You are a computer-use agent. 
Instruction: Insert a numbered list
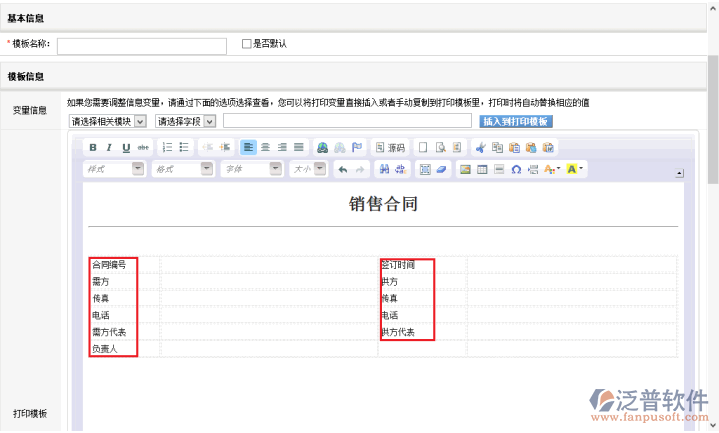pos(167,147)
